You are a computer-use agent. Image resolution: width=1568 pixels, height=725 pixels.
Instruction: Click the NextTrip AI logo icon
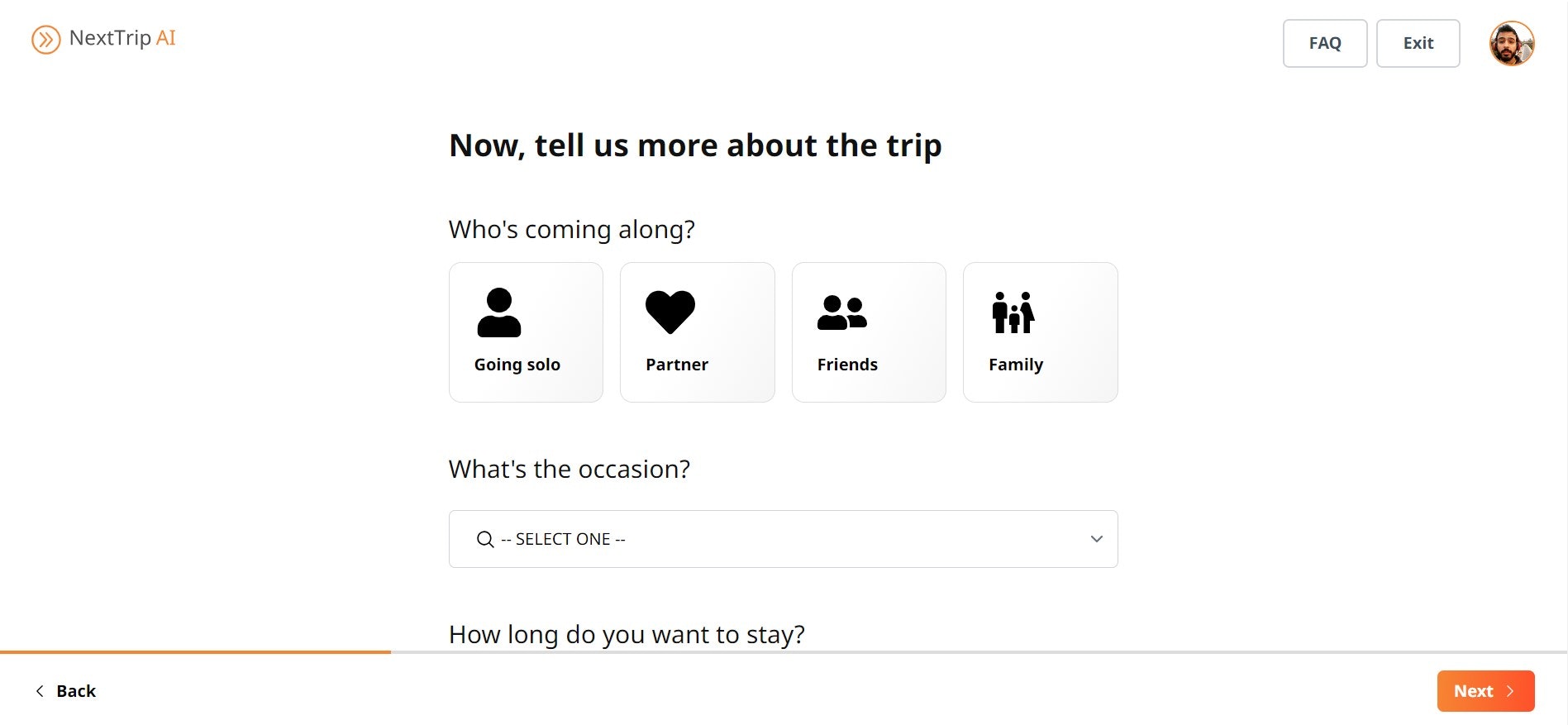click(45, 40)
